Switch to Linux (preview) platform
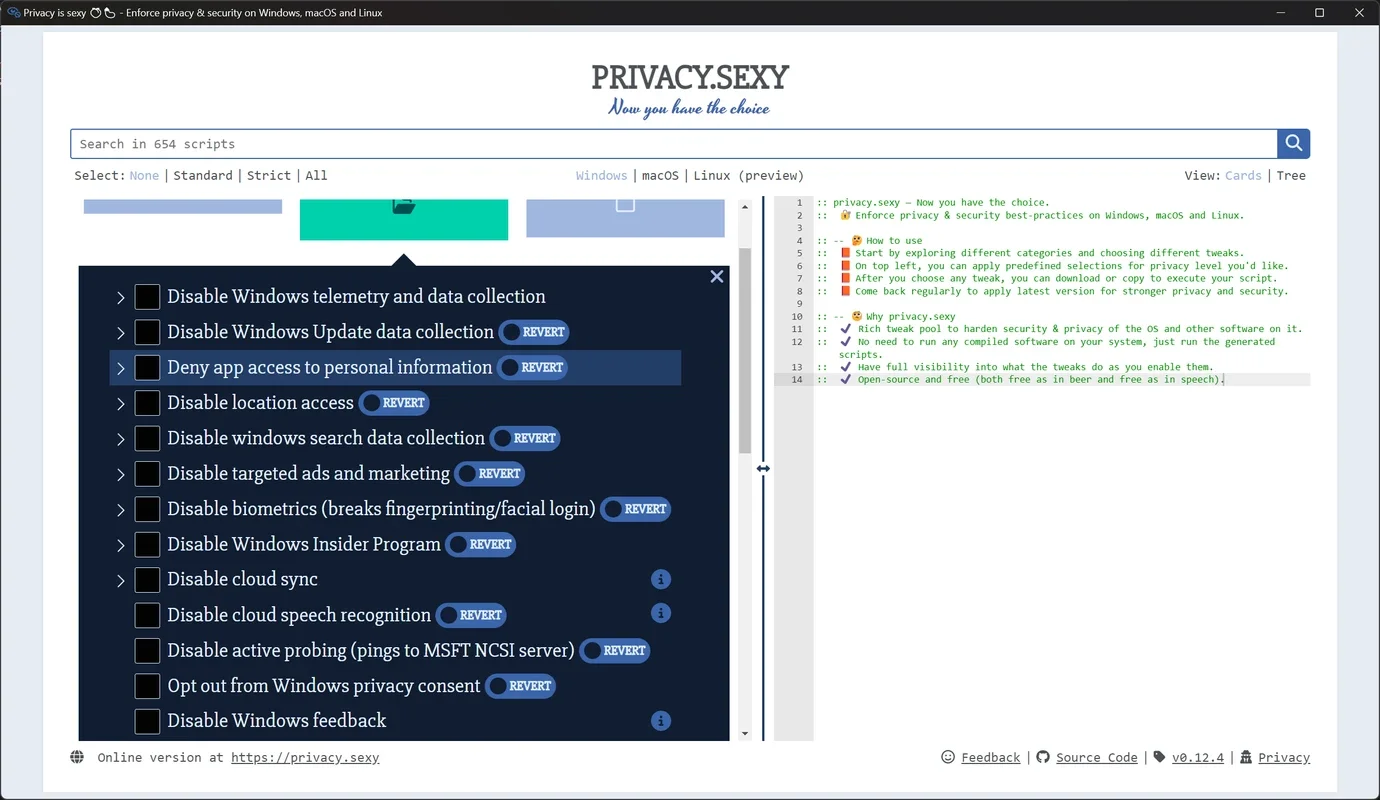Screen dimensions: 1380x800 pyautogui.click(x=749, y=175)
